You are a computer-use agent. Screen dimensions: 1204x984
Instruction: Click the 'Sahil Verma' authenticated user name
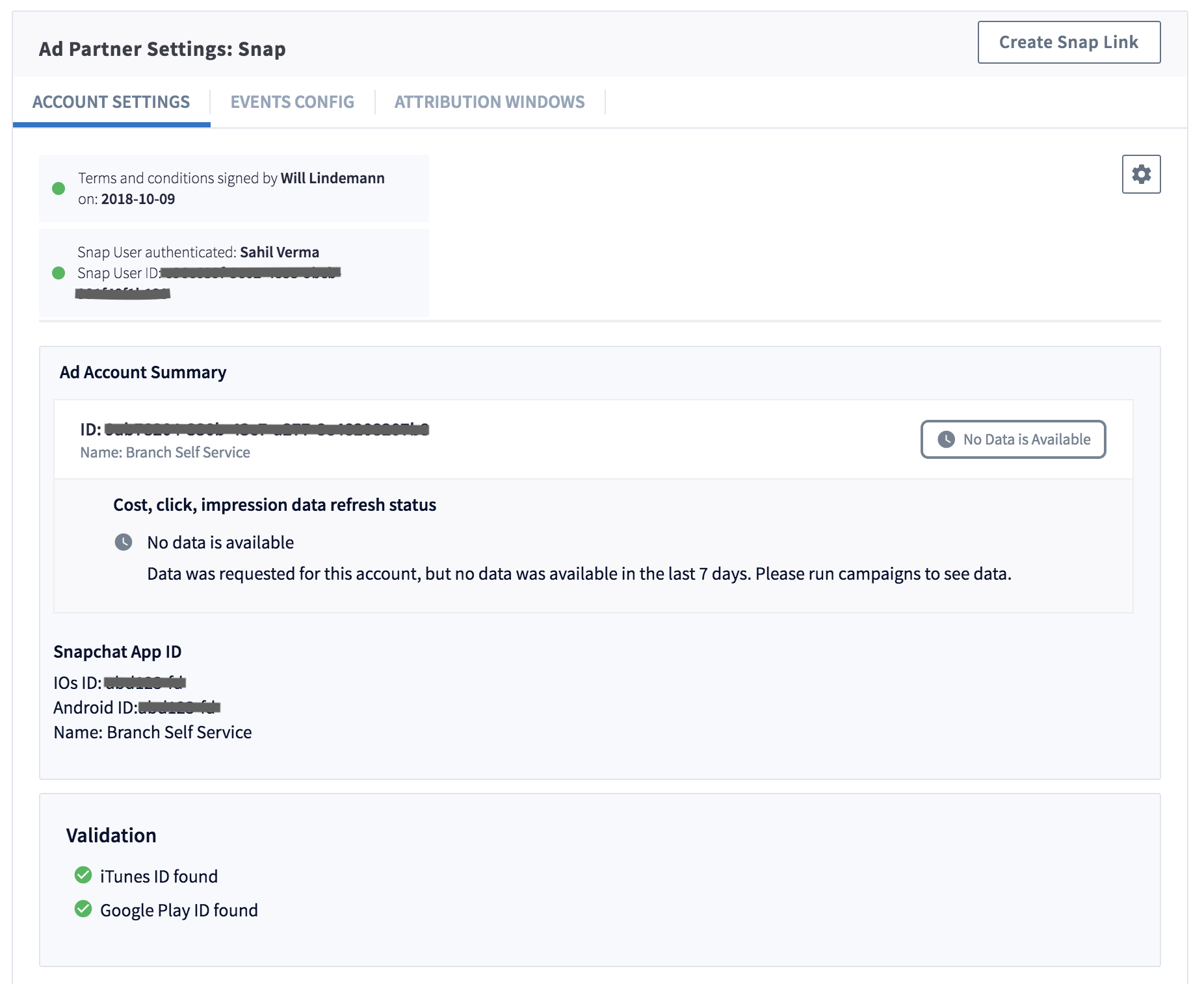coord(280,252)
